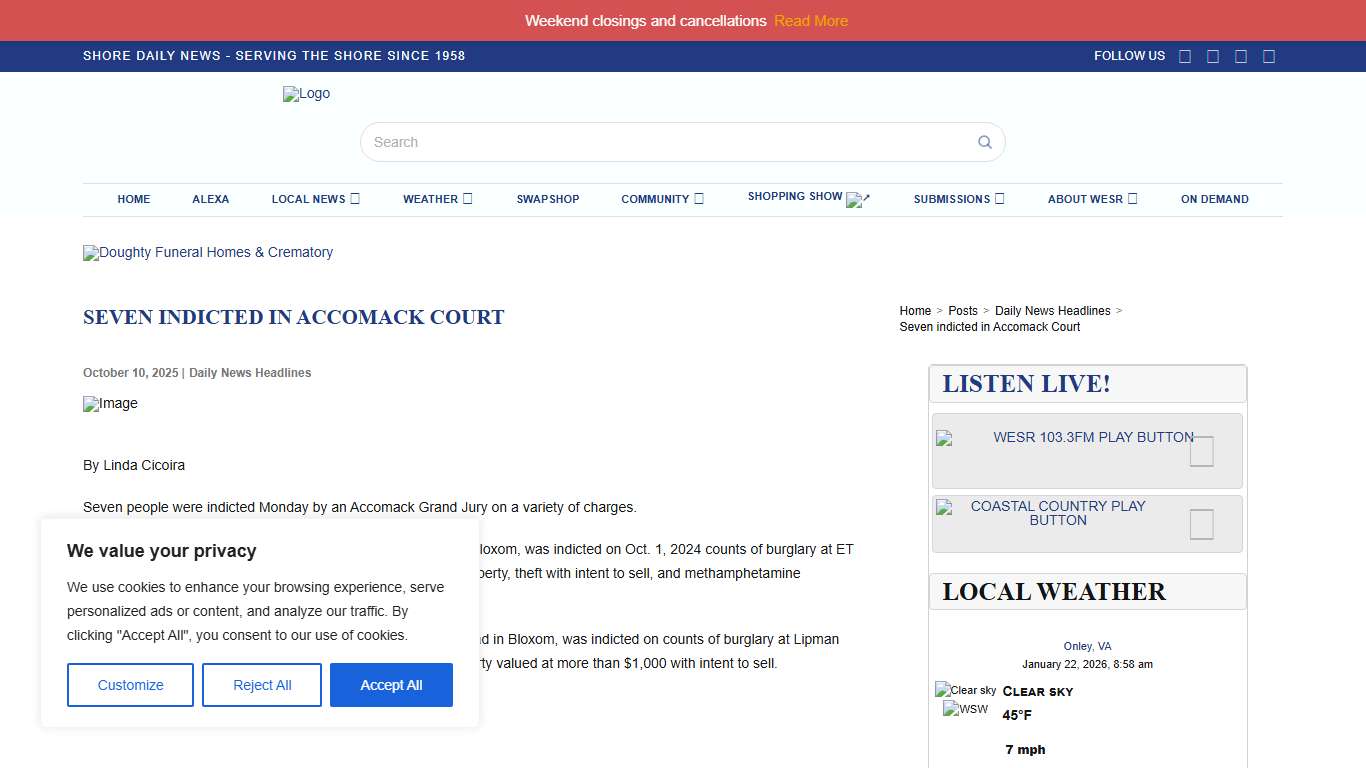This screenshot has height=768, width=1366.
Task: Accept all cookies
Action: (x=391, y=685)
